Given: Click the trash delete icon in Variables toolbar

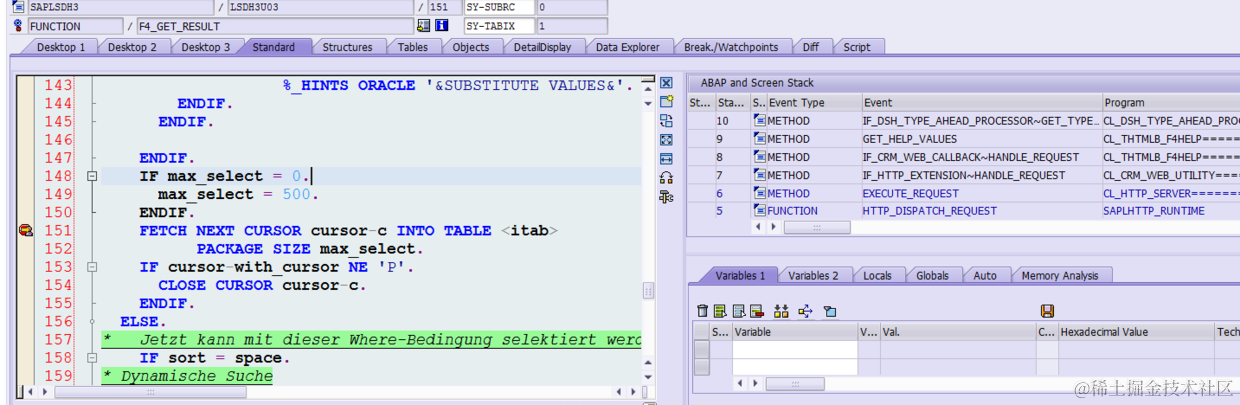Looking at the screenshot, I should pos(703,311).
